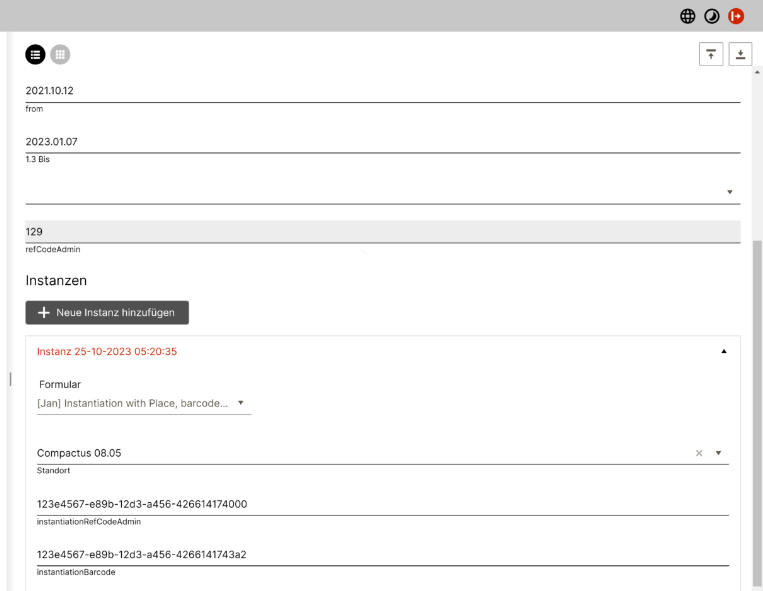The height and width of the screenshot is (591, 763).
Task: Clear the Standort value with X
Action: click(699, 453)
